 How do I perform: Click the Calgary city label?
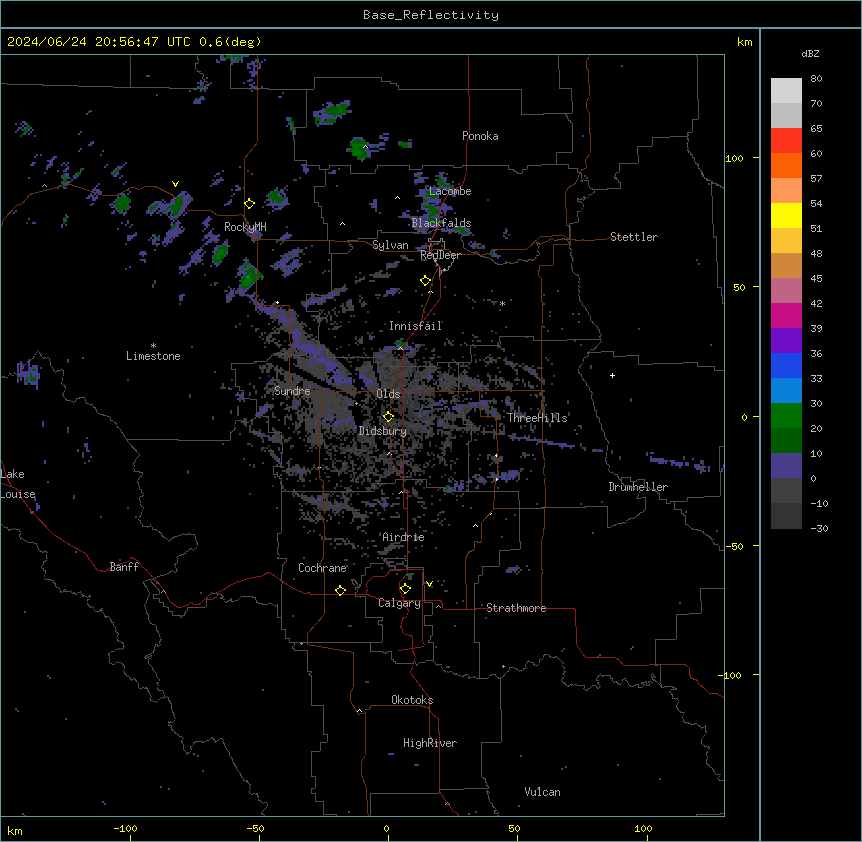[x=399, y=603]
